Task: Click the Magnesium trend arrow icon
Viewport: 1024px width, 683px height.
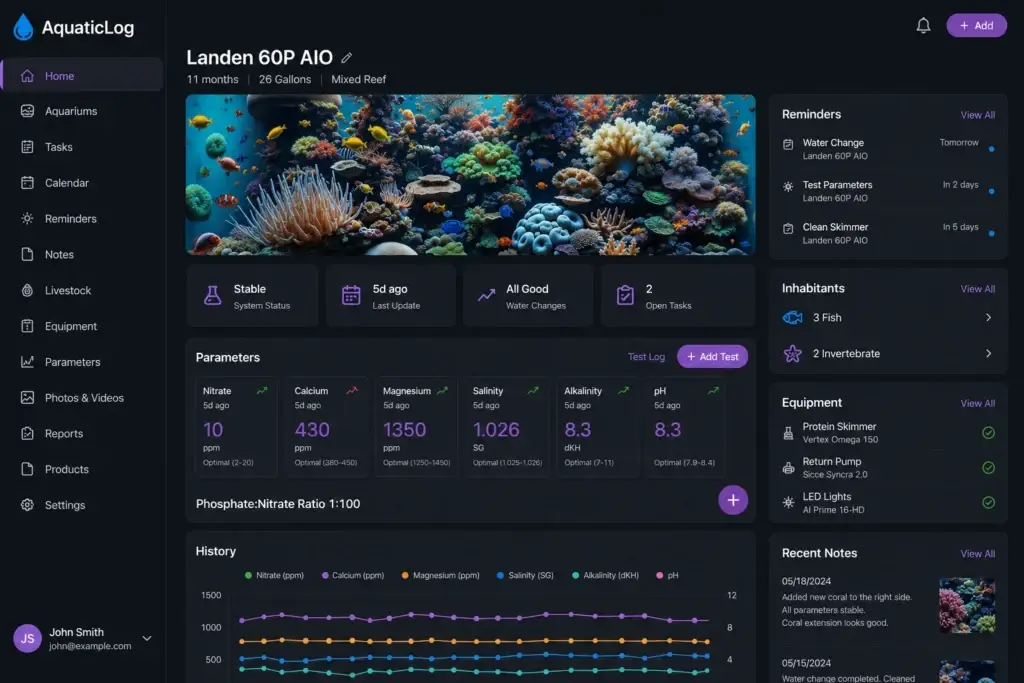Action: 442,390
